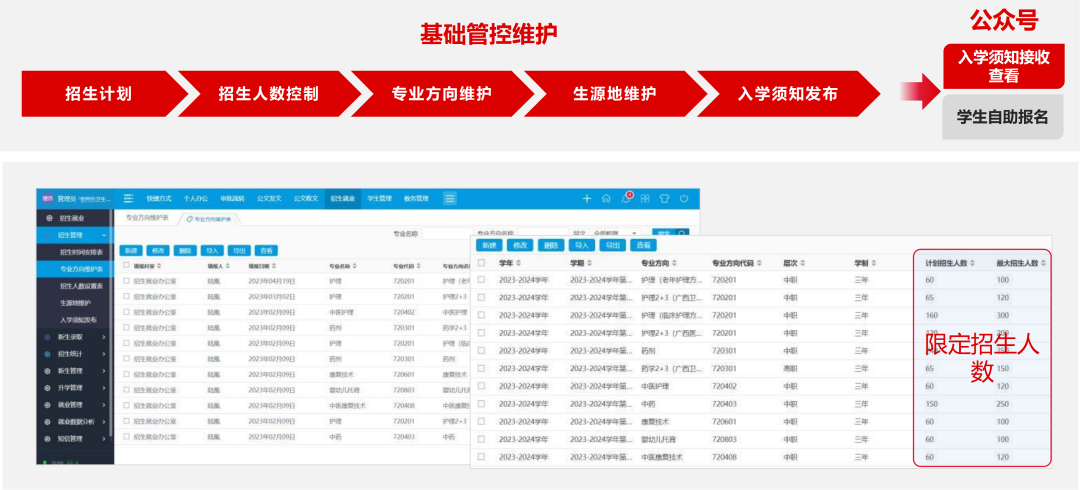Check the row dated 2023年03月02日
The image size is (1080, 490).
point(126,296)
